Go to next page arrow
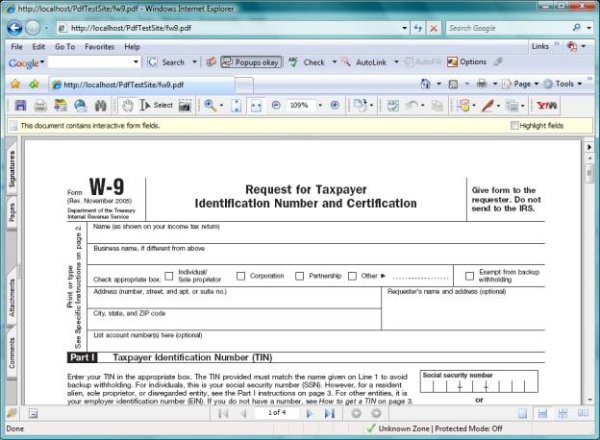The image size is (600, 440). tap(310, 414)
